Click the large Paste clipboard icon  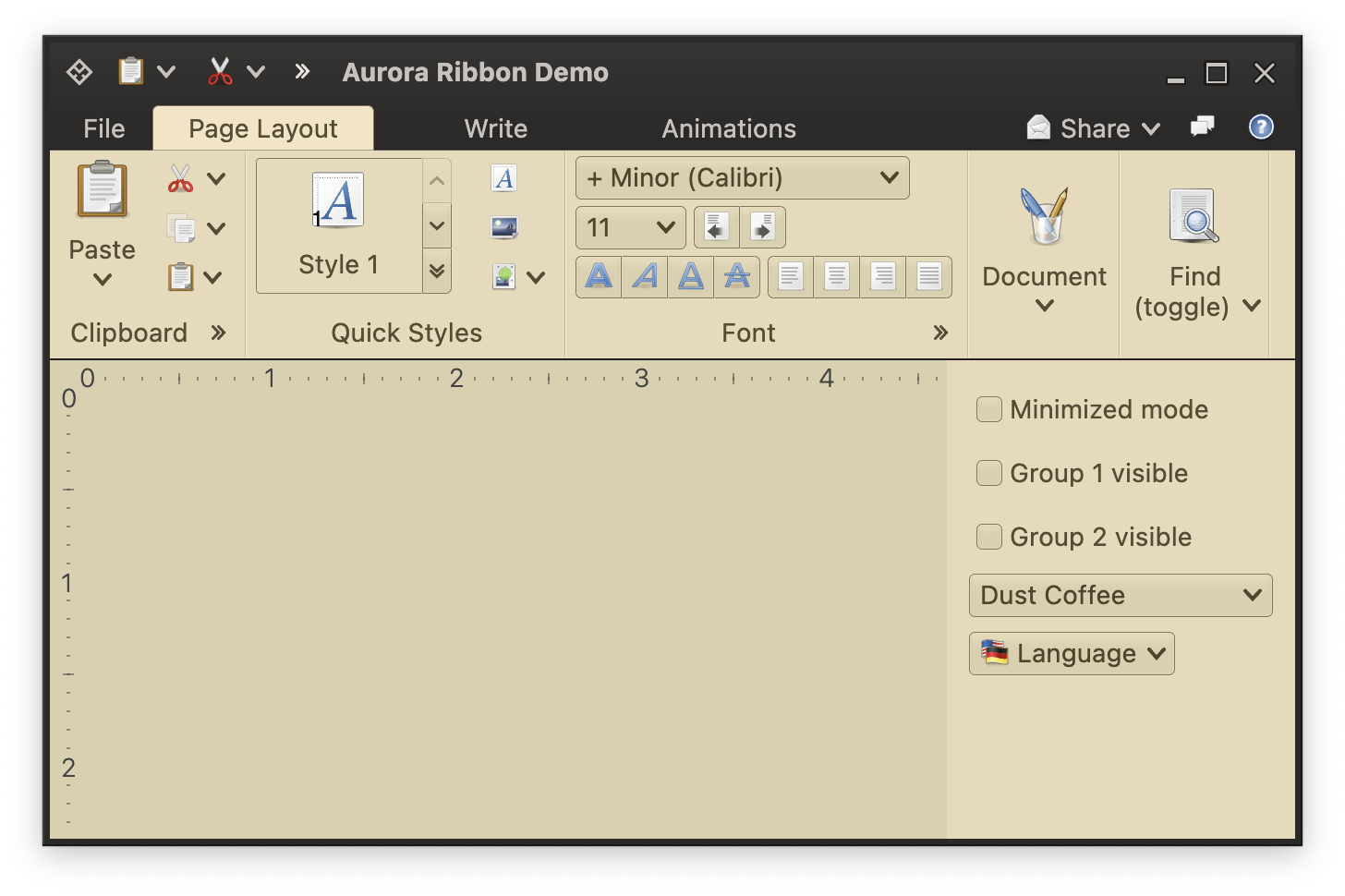pyautogui.click(x=103, y=188)
